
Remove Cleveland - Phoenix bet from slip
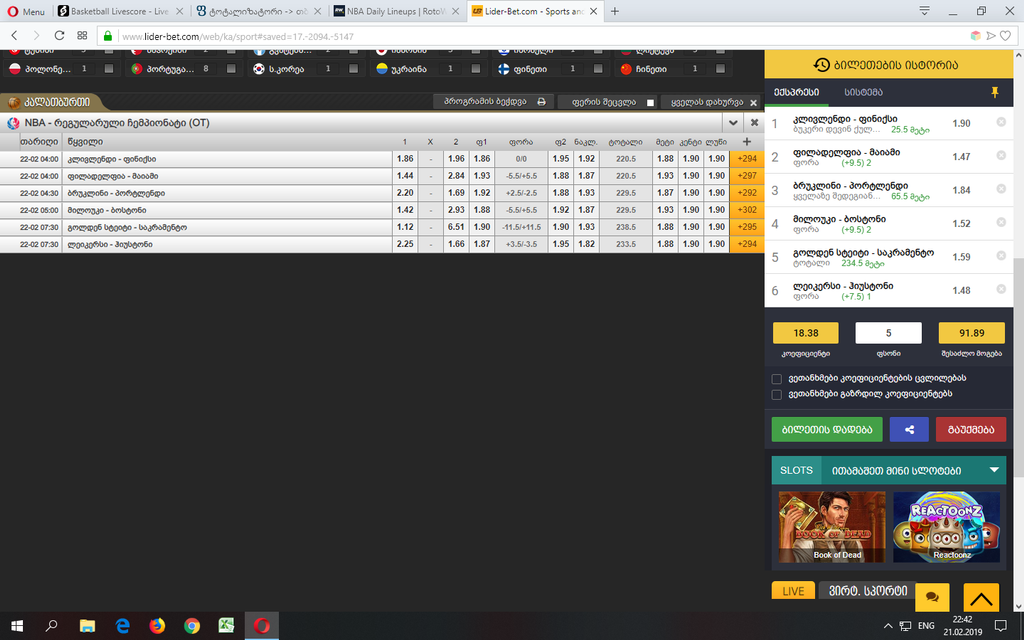(1000, 122)
